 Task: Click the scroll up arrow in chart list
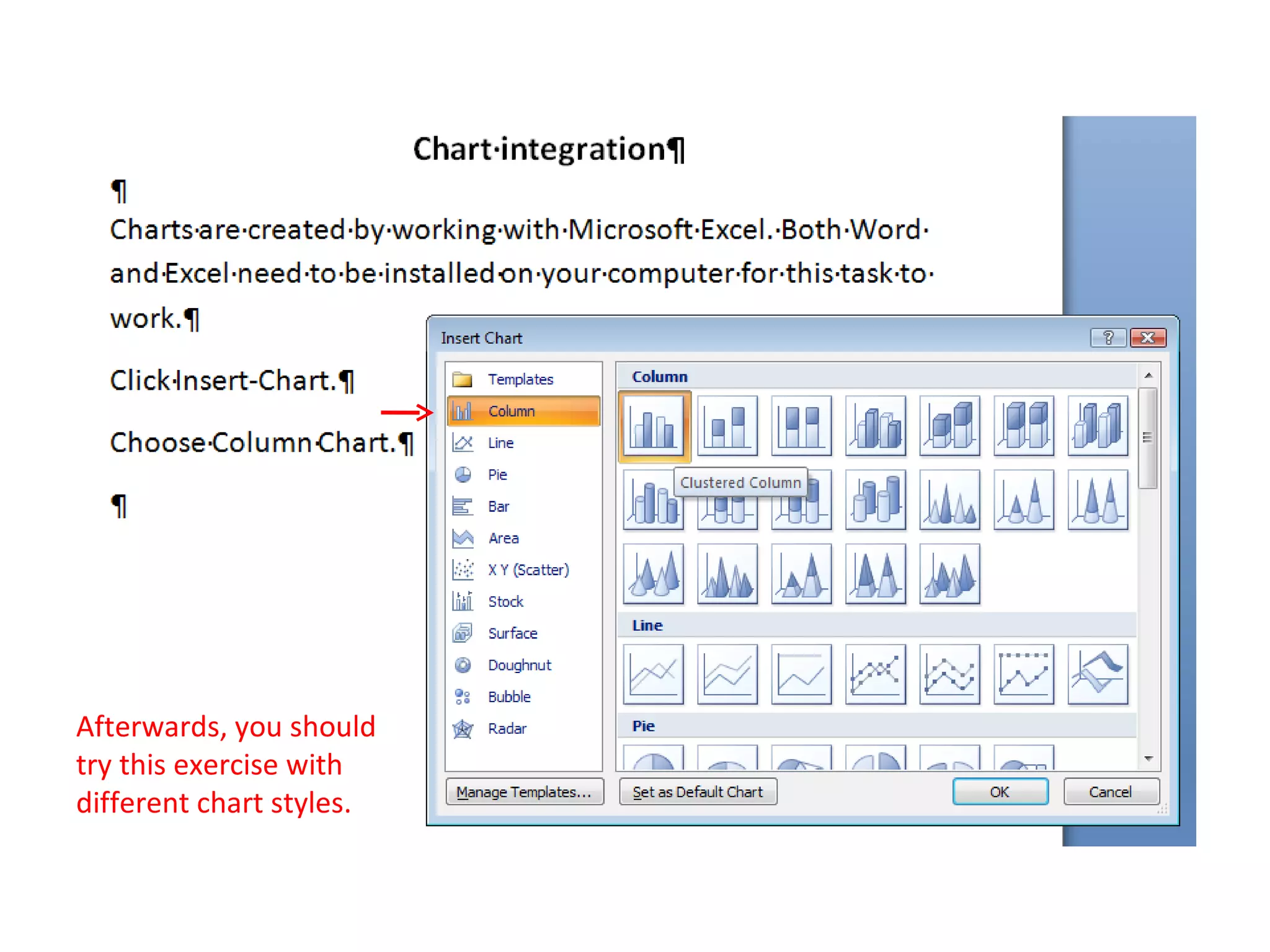pos(1148,376)
